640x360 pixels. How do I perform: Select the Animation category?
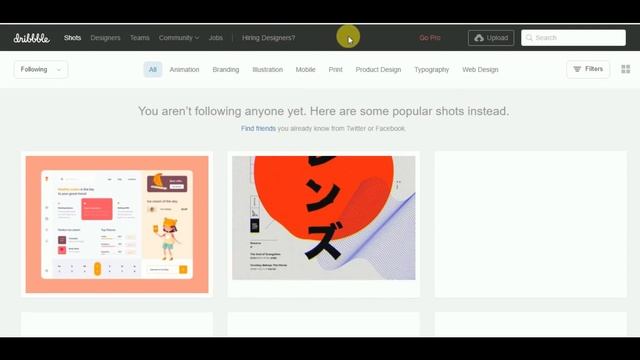tap(184, 69)
